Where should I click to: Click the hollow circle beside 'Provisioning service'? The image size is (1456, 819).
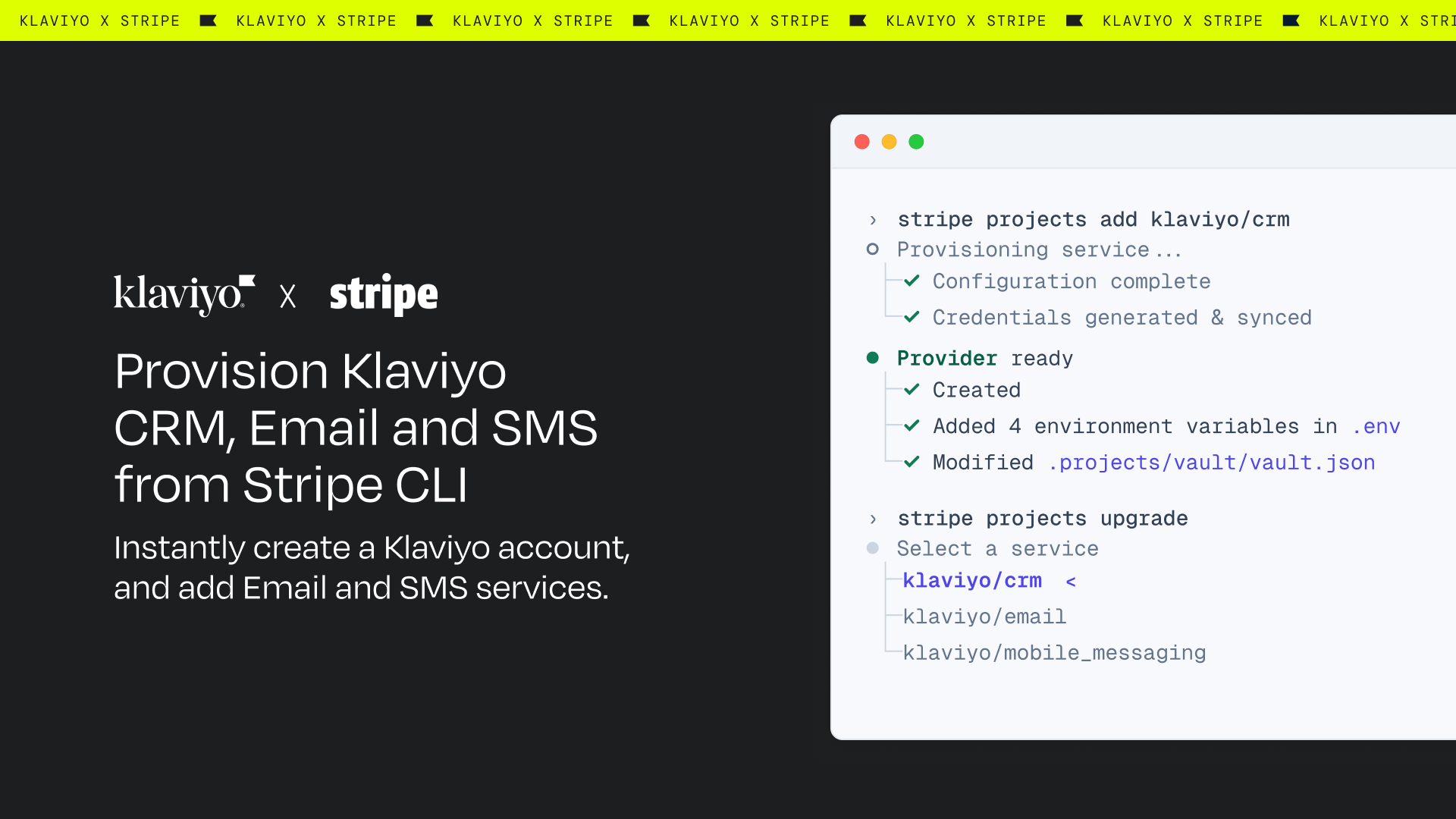[873, 249]
